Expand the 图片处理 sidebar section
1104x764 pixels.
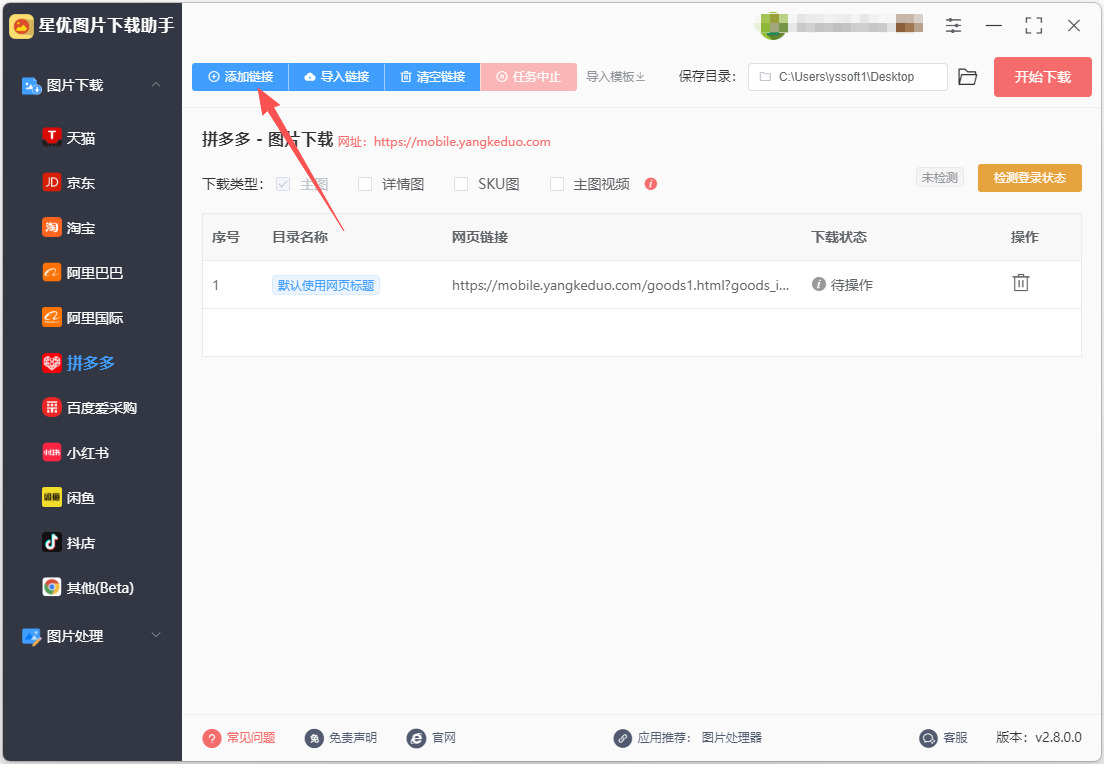[156, 635]
